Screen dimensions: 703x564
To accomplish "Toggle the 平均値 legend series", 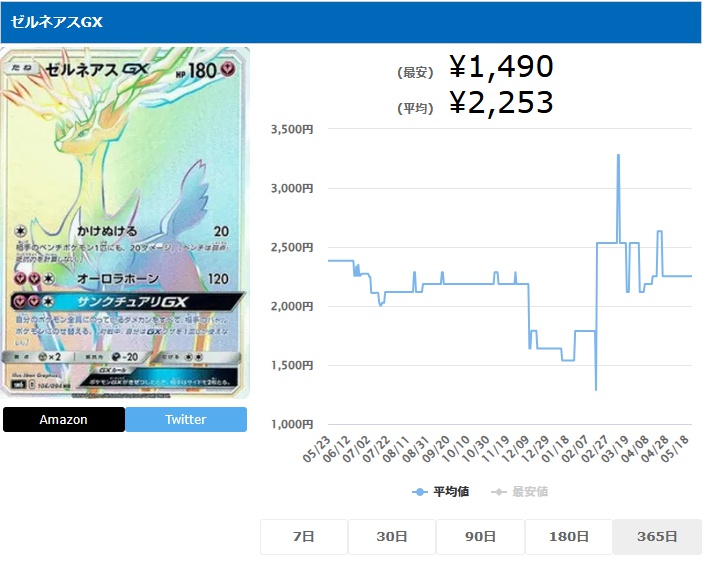I will click(x=441, y=492).
